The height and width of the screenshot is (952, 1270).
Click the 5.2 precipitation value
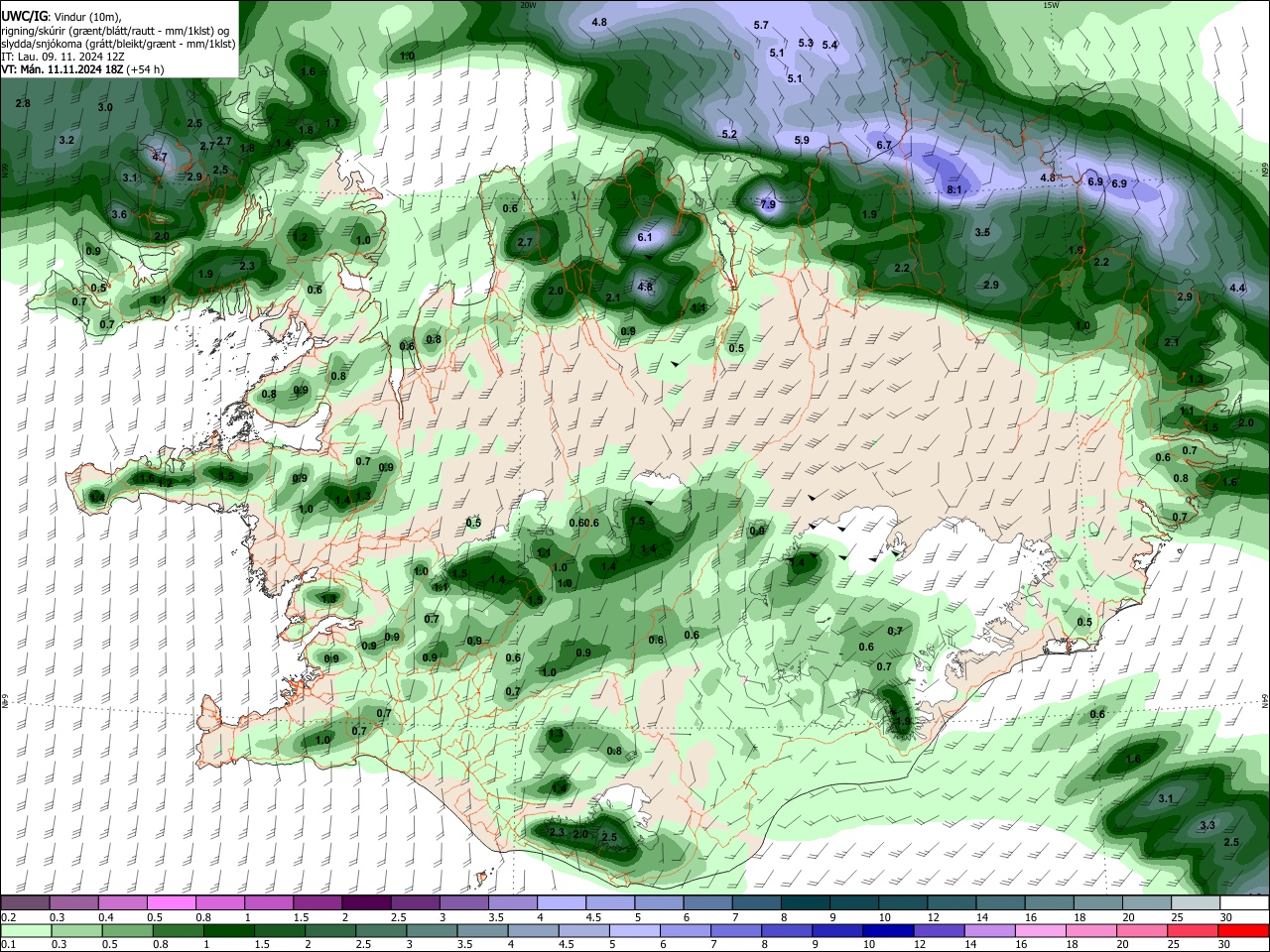click(x=729, y=134)
